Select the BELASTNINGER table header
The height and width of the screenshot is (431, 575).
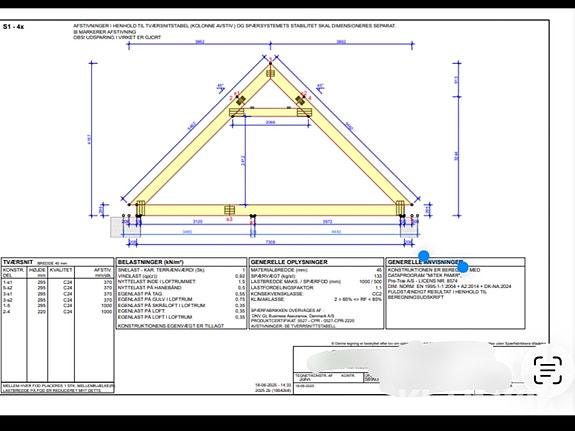[150, 262]
